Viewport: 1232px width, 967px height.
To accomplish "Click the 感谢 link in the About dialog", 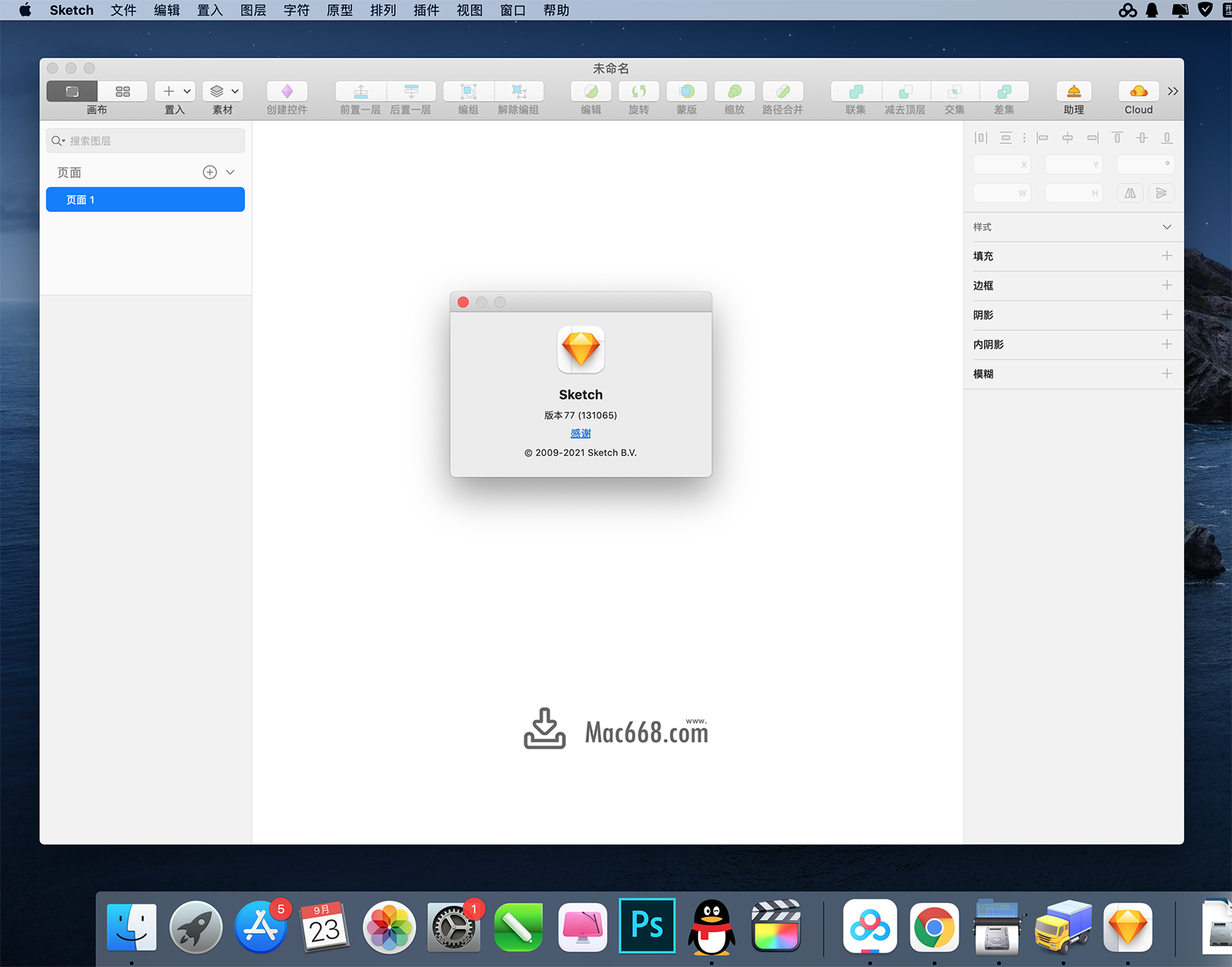I will (x=581, y=433).
